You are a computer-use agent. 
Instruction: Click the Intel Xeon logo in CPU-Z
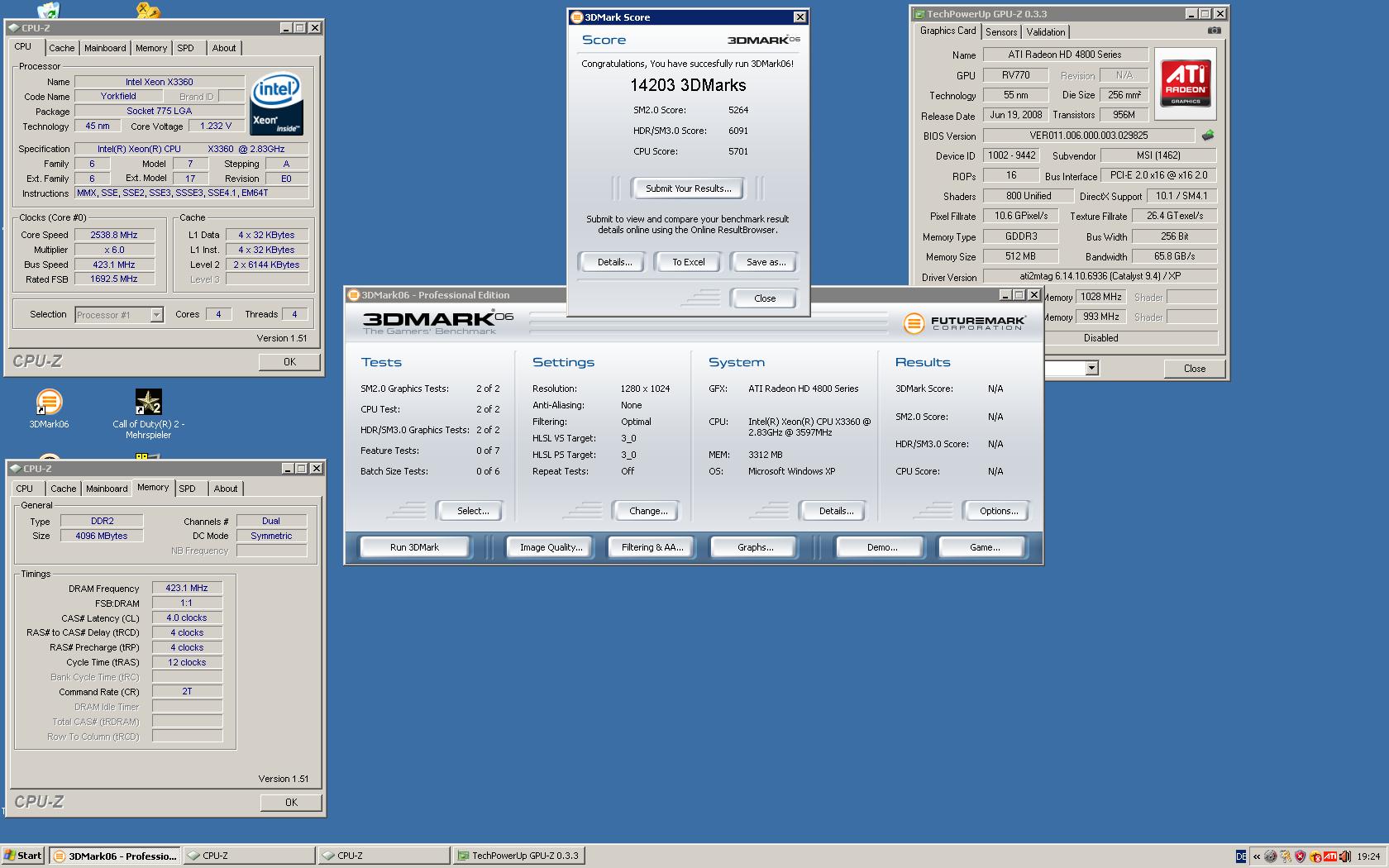pos(276,105)
